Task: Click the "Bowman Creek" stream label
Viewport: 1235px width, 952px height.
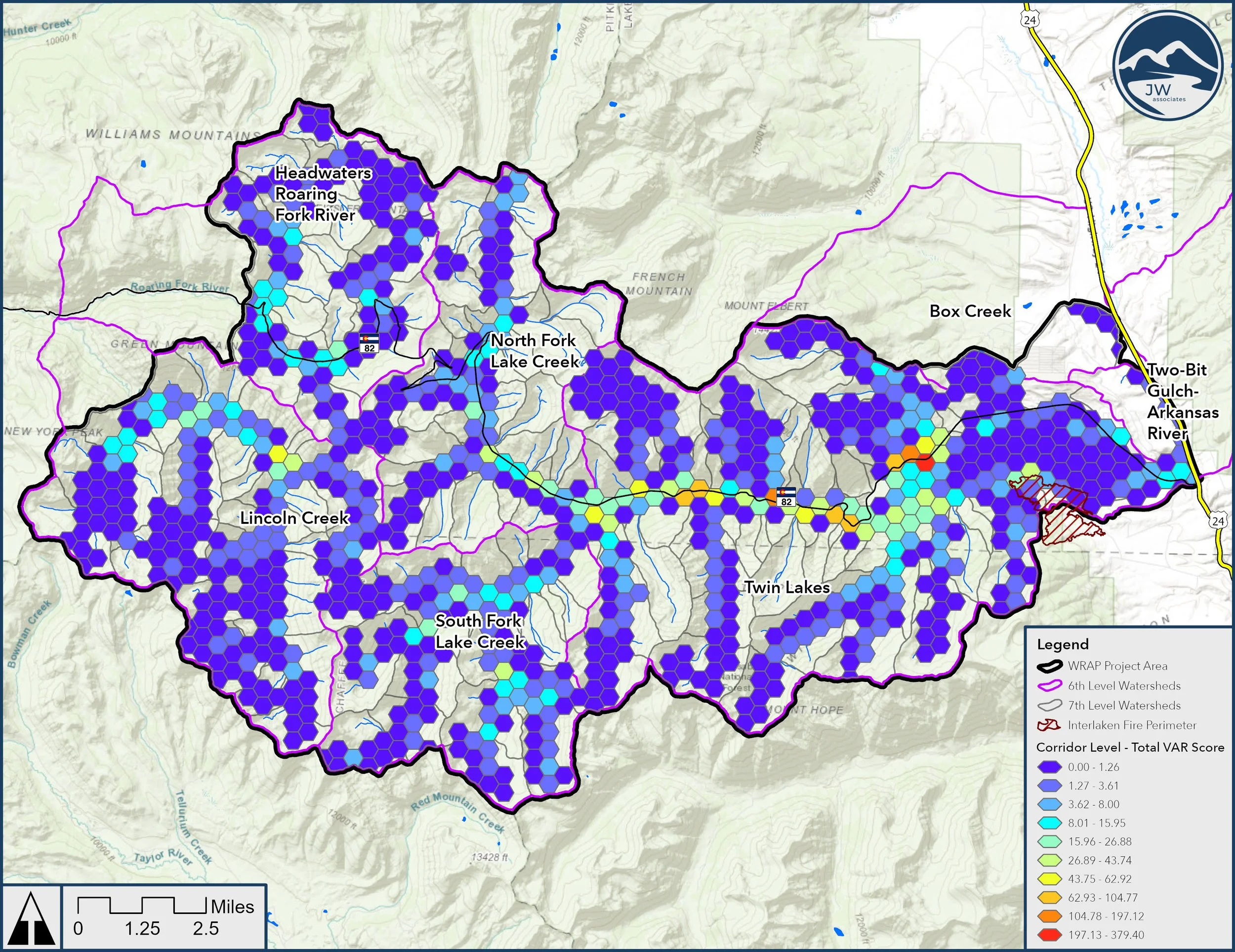Action: pos(30,634)
